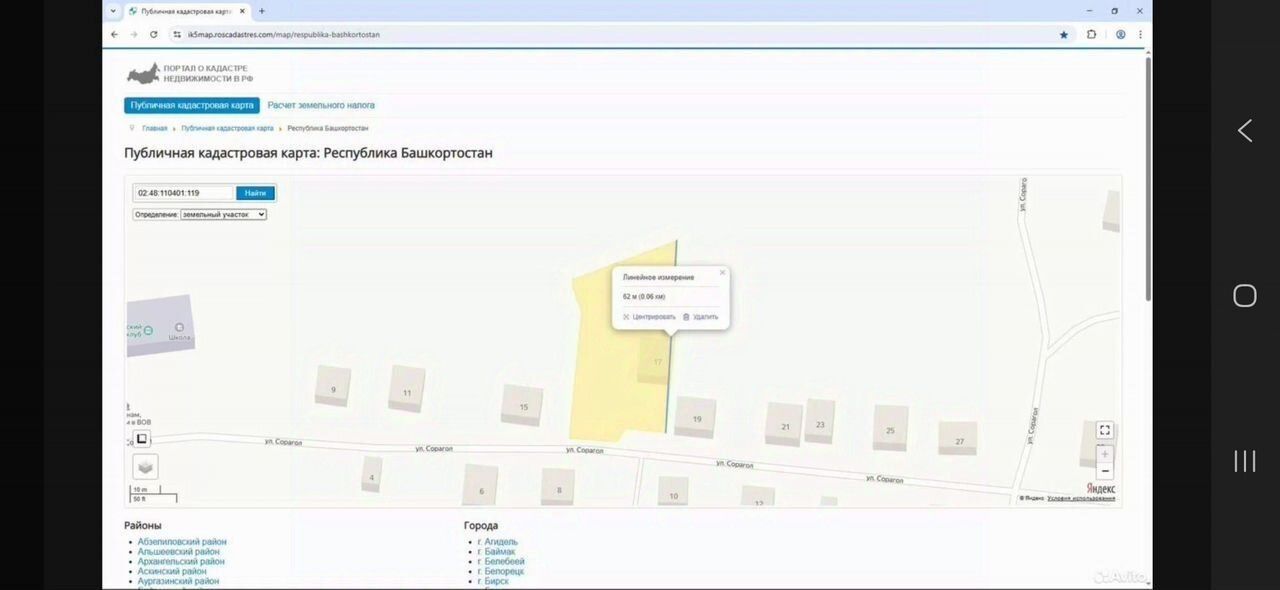The width and height of the screenshot is (1280, 590).
Task: Click building number 9 on map
Action: click(333, 388)
